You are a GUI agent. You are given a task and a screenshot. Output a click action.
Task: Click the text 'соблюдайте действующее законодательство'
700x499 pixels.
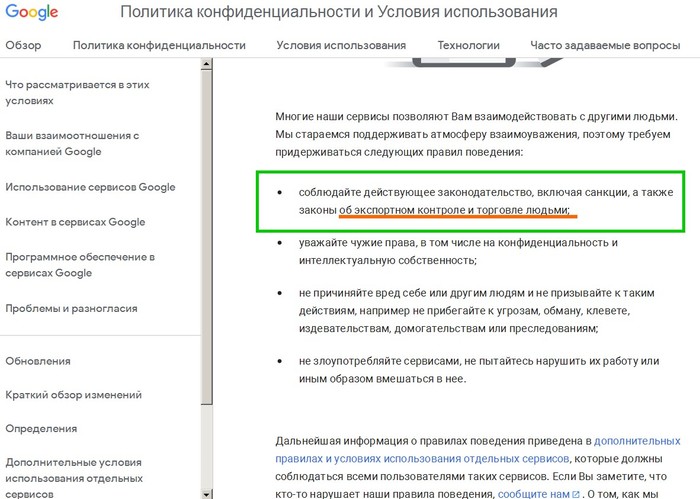pyautogui.click(x=415, y=192)
